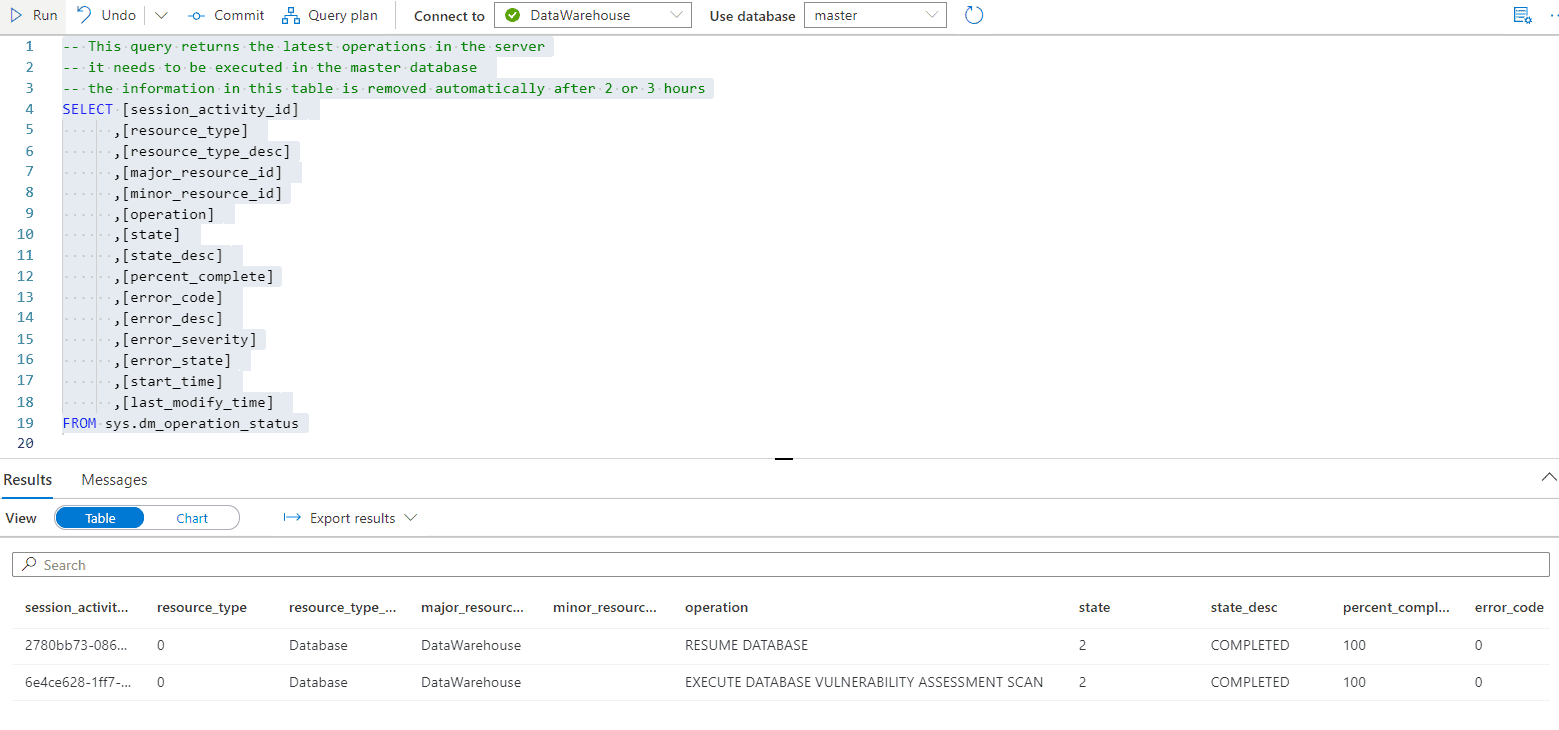Click the Commit button
1559x730 pixels.
coord(227,15)
